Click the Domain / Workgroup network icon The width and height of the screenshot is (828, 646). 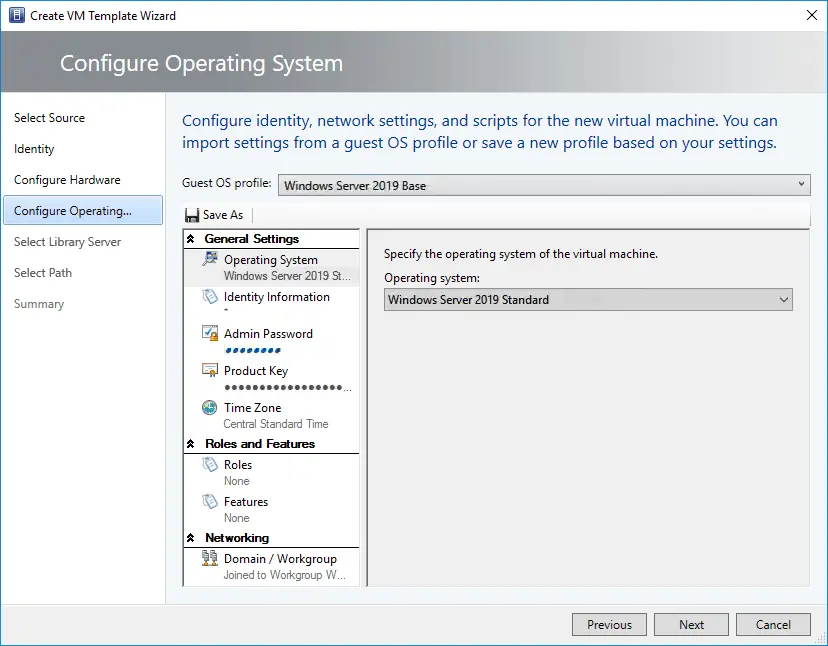(x=210, y=558)
